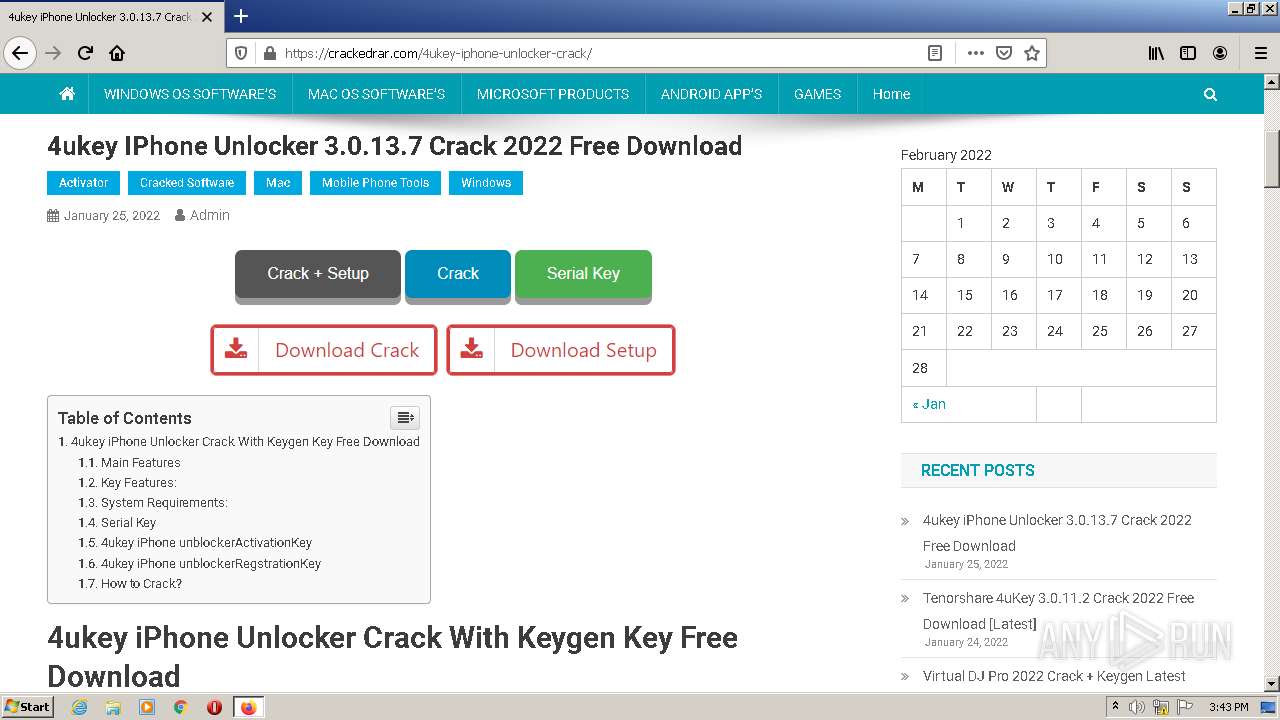Show site security padlock info
Viewport: 1280px width, 720px height.
(x=268, y=53)
